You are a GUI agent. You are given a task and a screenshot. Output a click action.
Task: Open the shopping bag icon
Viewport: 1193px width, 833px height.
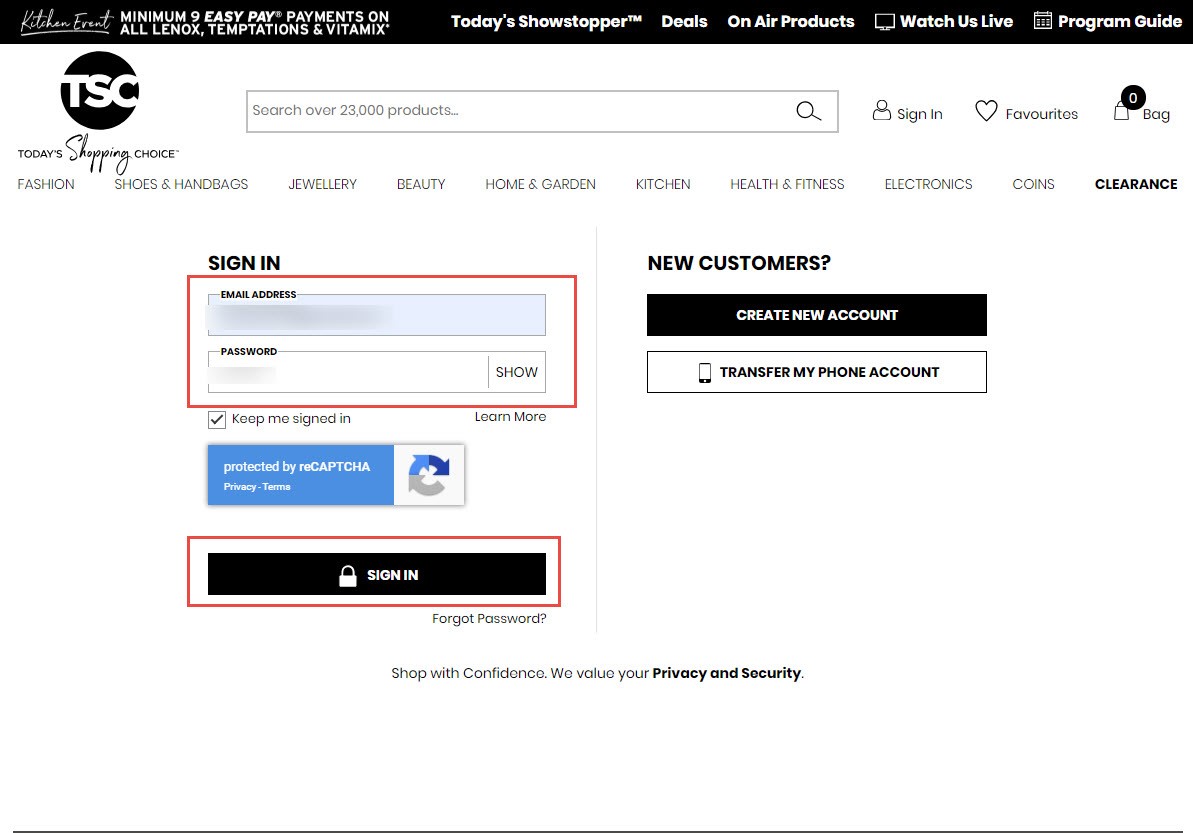pos(1121,112)
